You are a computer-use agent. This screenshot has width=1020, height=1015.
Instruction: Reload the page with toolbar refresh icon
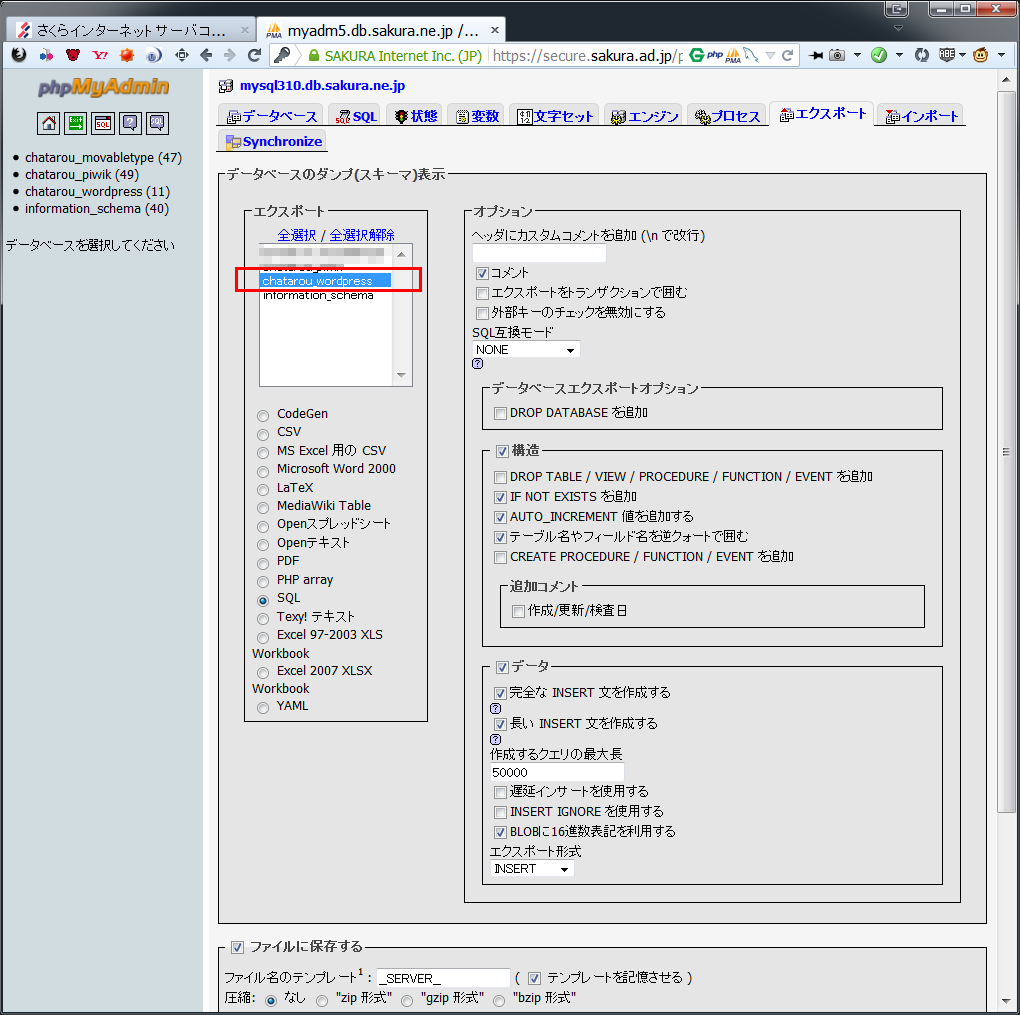pyautogui.click(x=254, y=55)
